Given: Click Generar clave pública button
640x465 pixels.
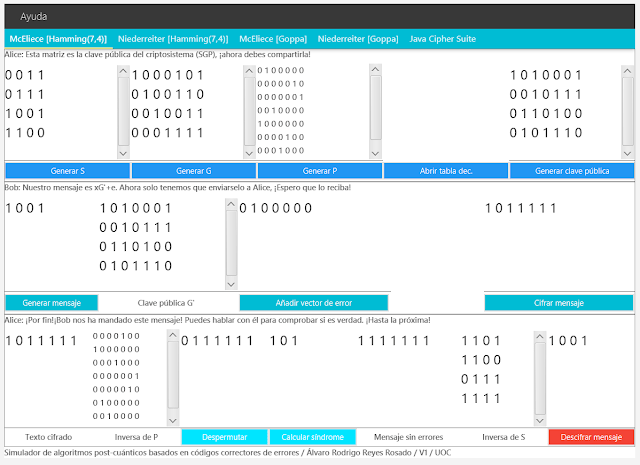Looking at the screenshot, I should [x=571, y=171].
